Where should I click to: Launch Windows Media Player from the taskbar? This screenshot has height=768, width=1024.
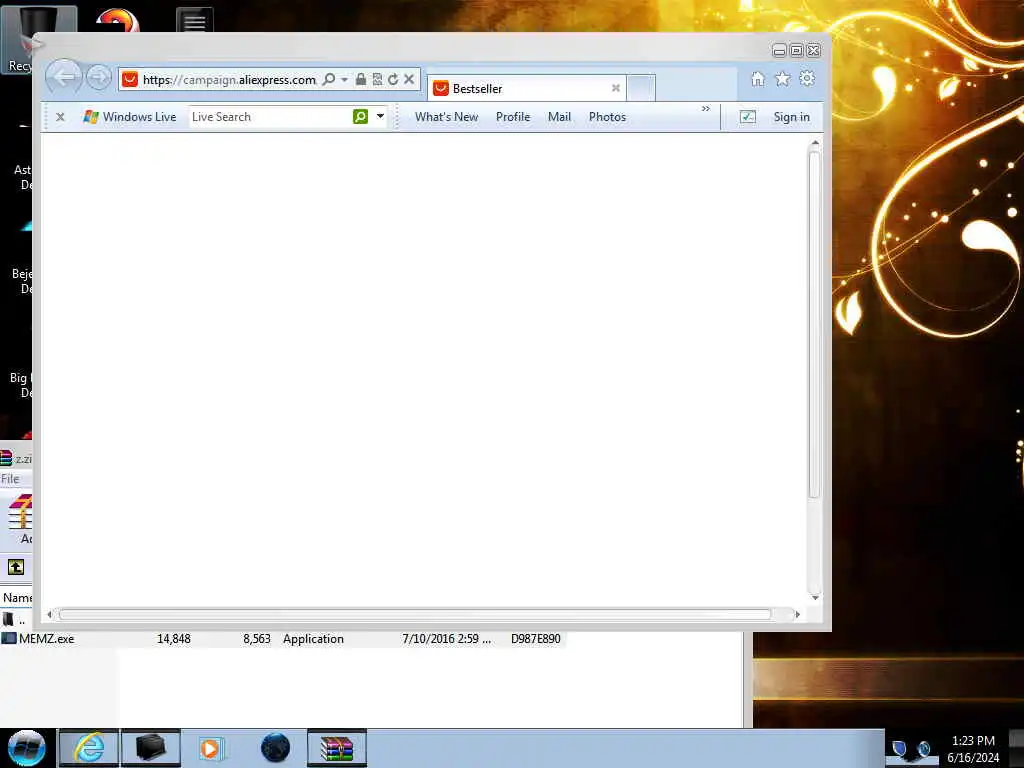(212, 748)
